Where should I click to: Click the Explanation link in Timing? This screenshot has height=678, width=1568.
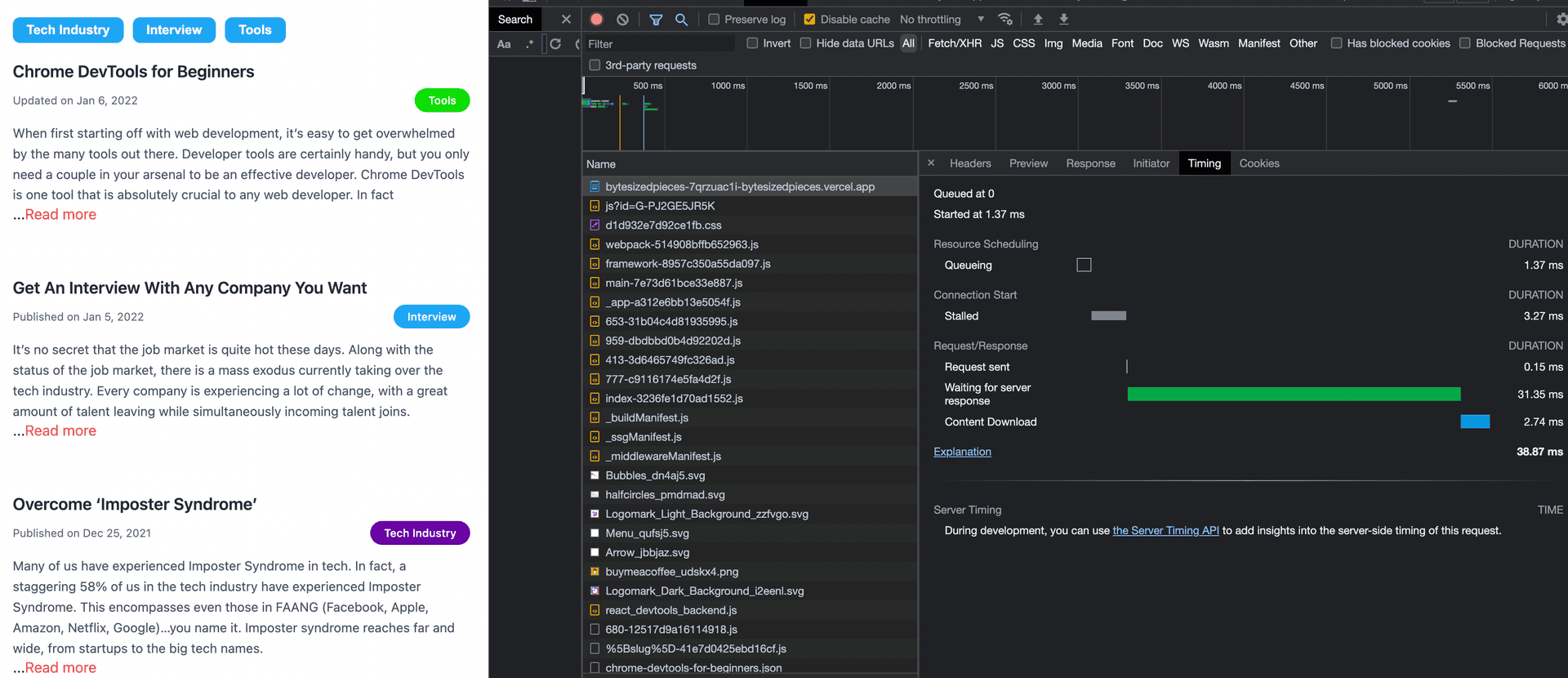coord(962,452)
